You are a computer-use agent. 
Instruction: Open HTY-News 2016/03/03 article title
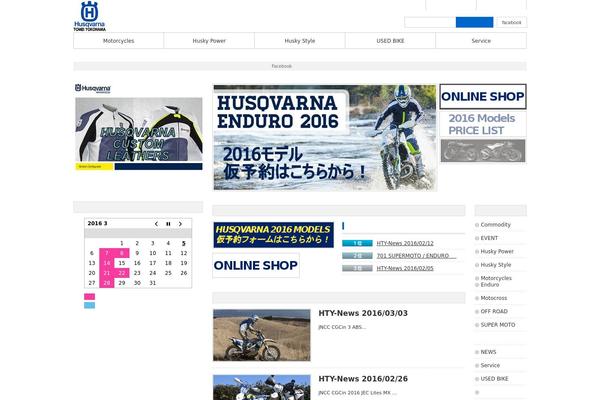pyautogui.click(x=363, y=313)
